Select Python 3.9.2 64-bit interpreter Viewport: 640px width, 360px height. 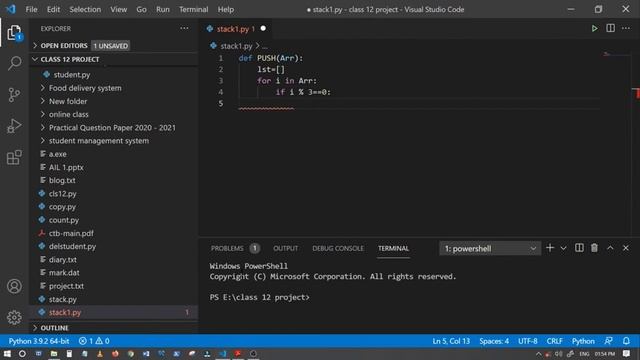(x=39, y=341)
